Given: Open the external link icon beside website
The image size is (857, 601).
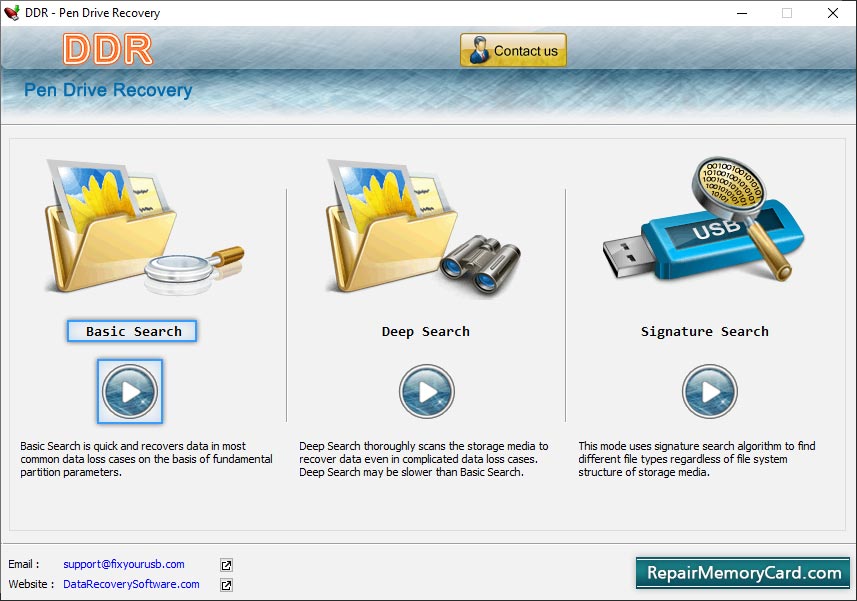Looking at the screenshot, I should 226,585.
